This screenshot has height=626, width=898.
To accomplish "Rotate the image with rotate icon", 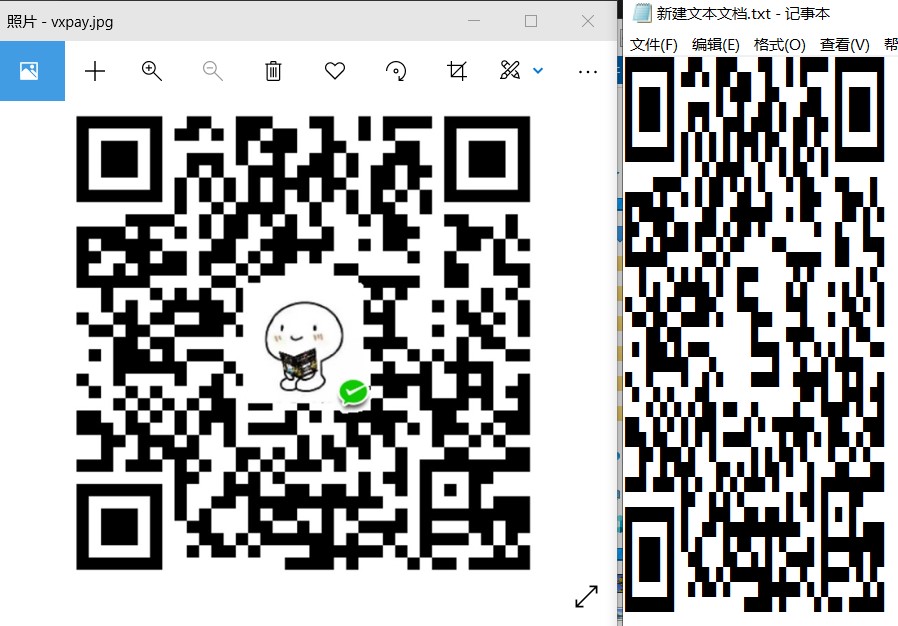I will pos(396,71).
